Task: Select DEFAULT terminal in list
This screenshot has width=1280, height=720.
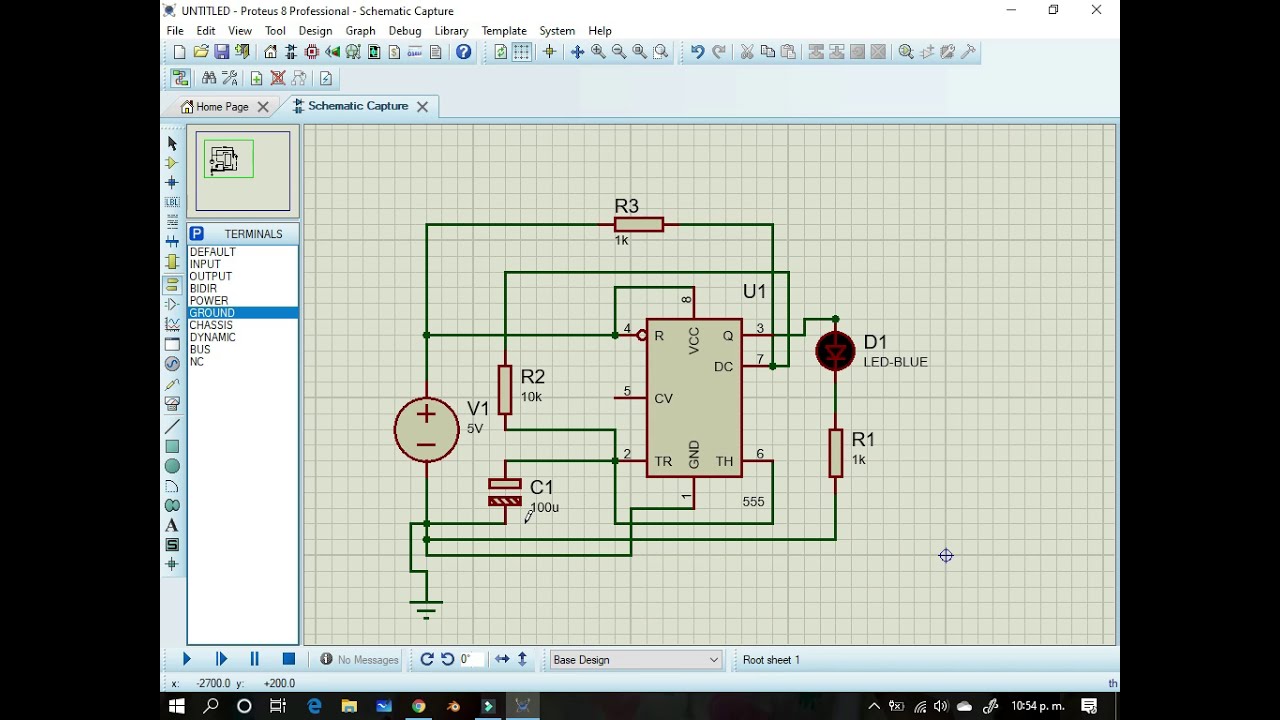Action: coord(242,252)
